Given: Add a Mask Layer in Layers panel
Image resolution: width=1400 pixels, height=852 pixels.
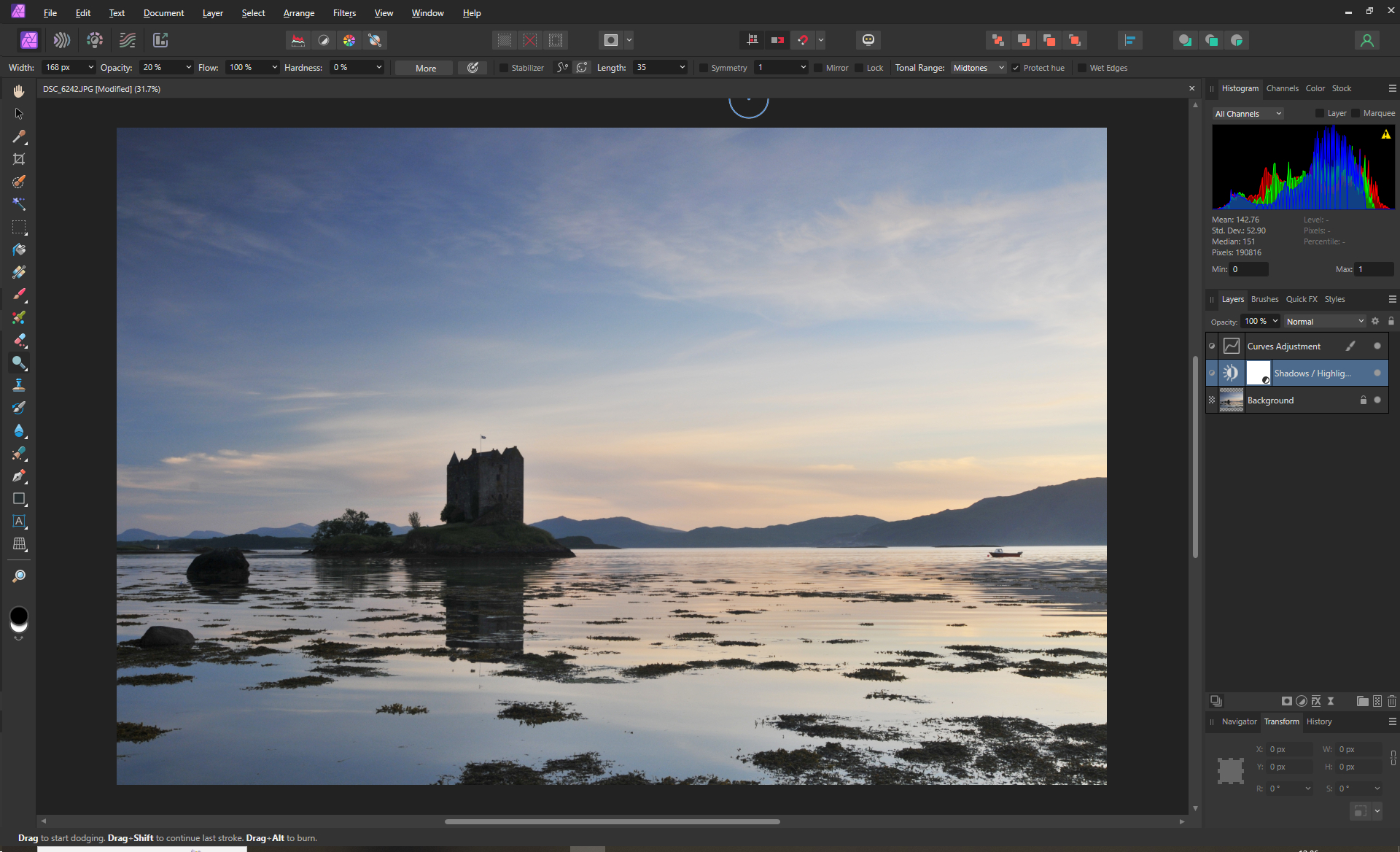Looking at the screenshot, I should 1286,701.
